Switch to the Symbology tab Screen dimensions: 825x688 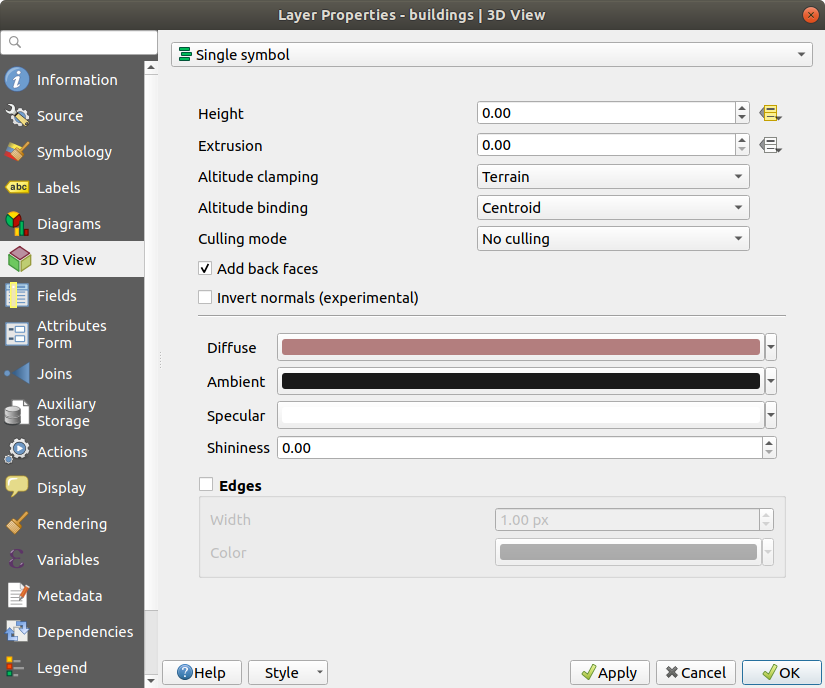coord(72,151)
